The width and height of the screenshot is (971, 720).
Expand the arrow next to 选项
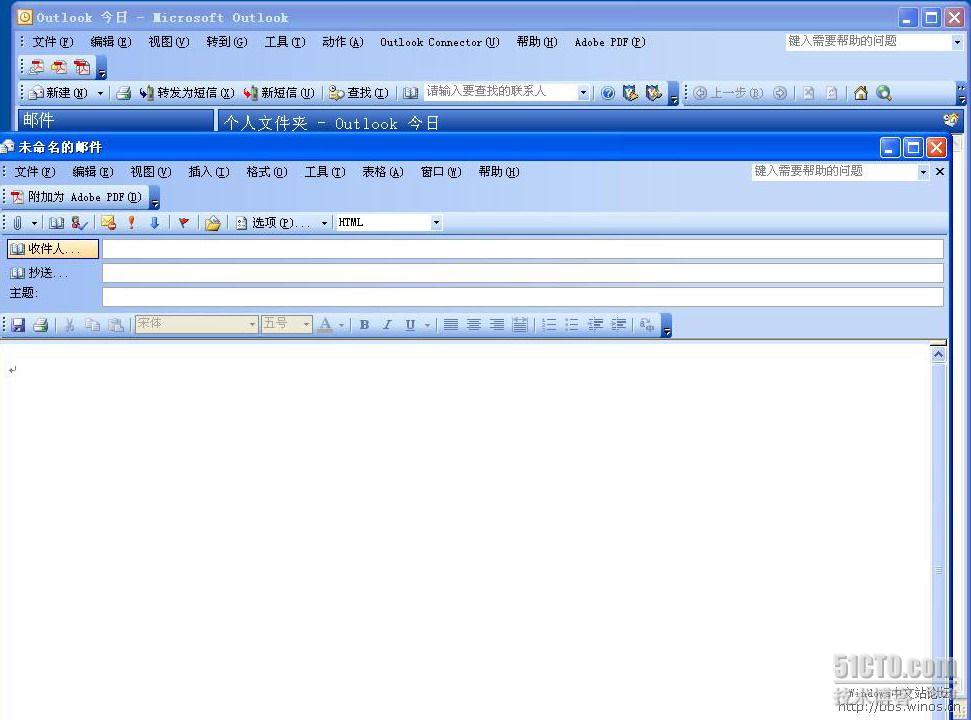click(324, 223)
